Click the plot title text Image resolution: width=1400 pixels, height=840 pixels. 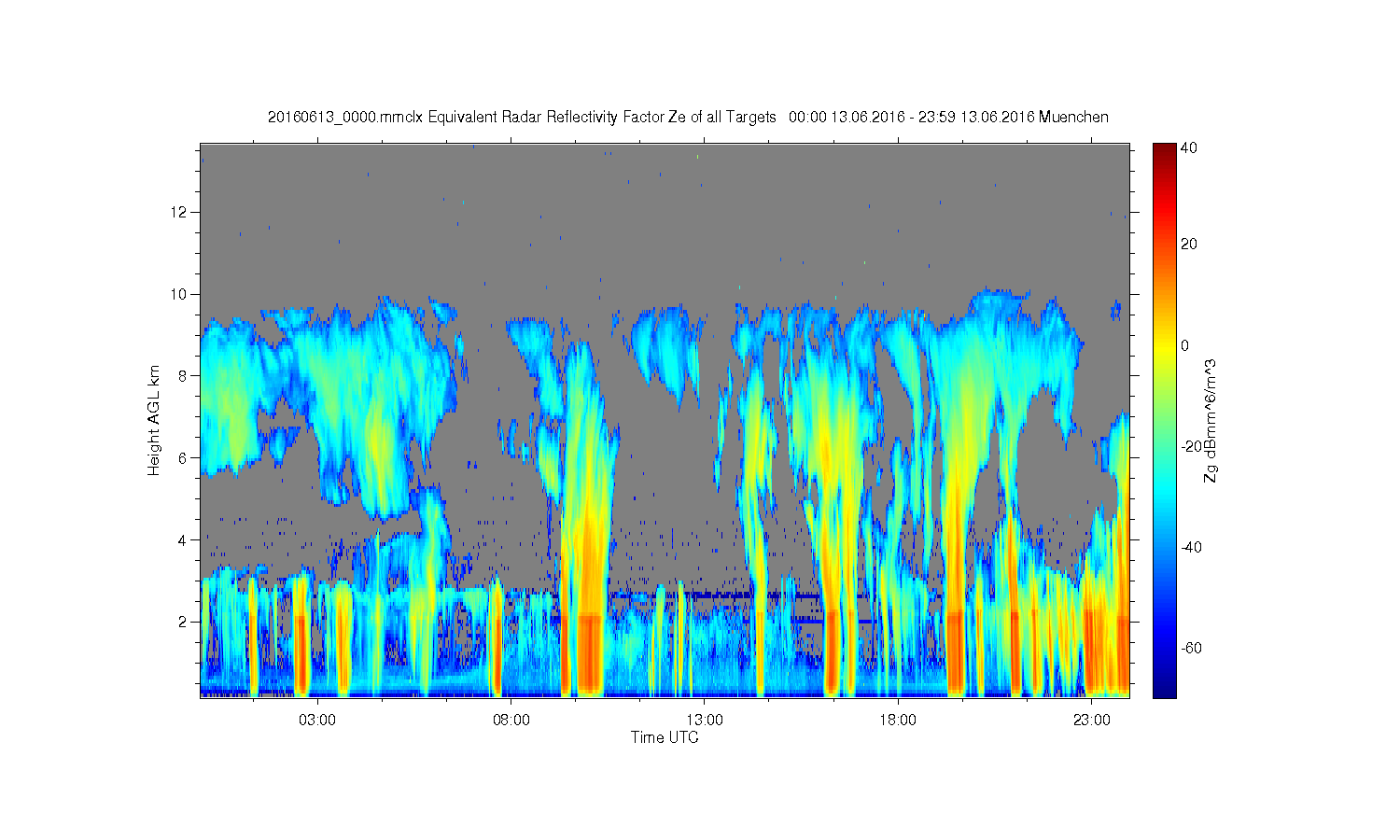click(x=688, y=118)
